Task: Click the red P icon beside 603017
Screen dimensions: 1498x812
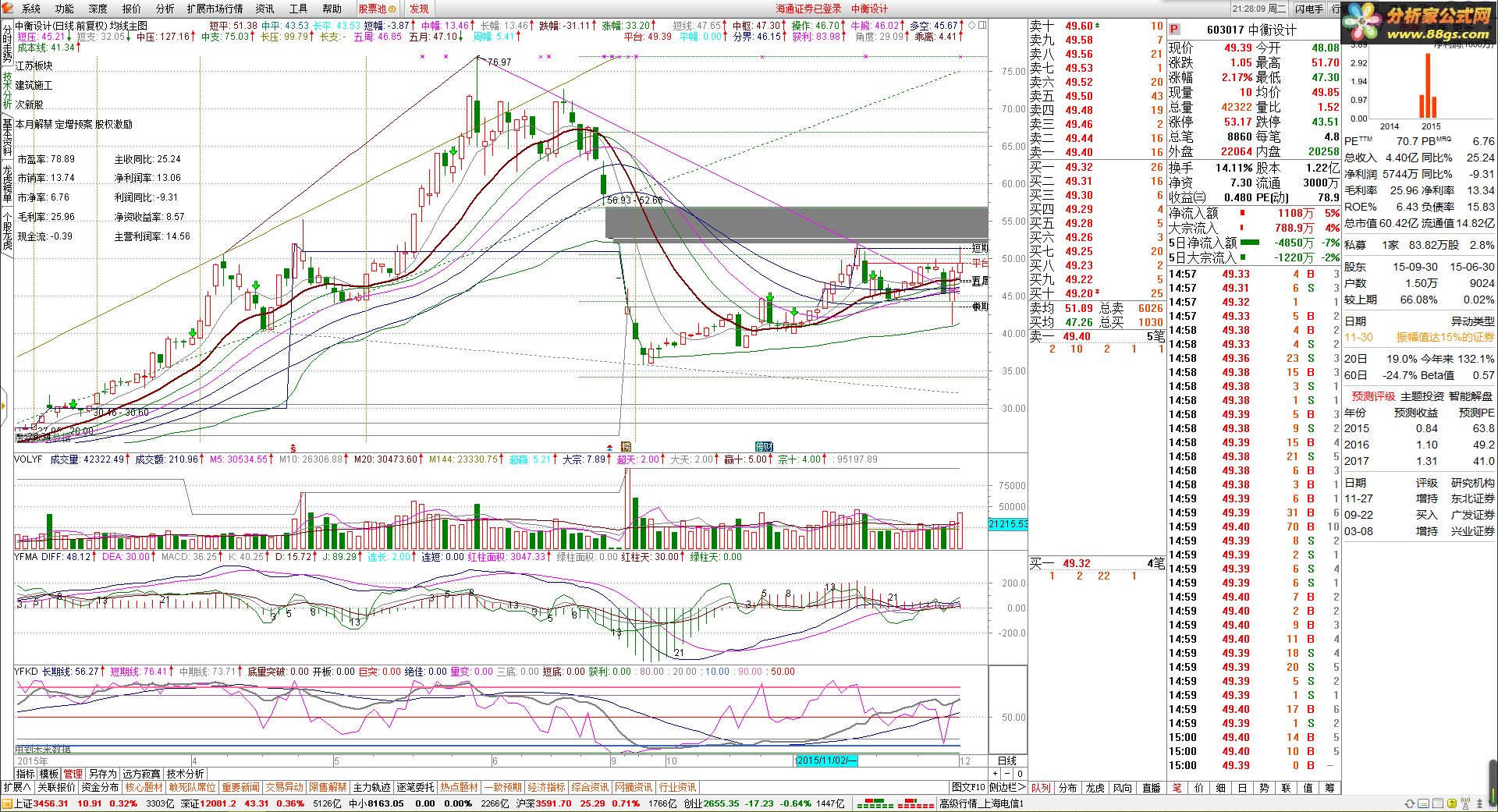Action: (x=1174, y=30)
